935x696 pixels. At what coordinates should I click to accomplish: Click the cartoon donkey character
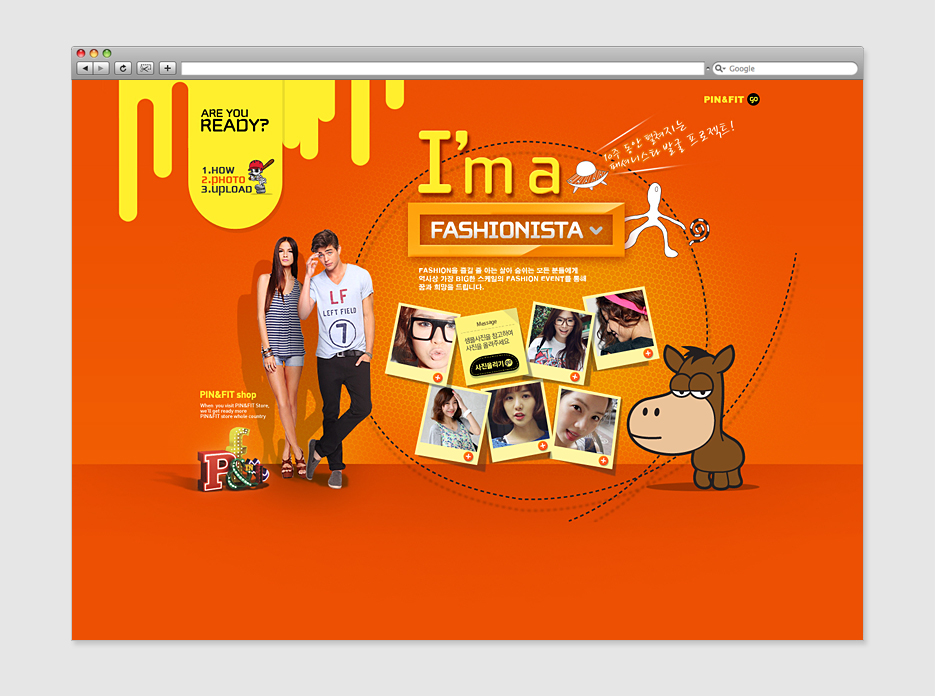(687, 417)
